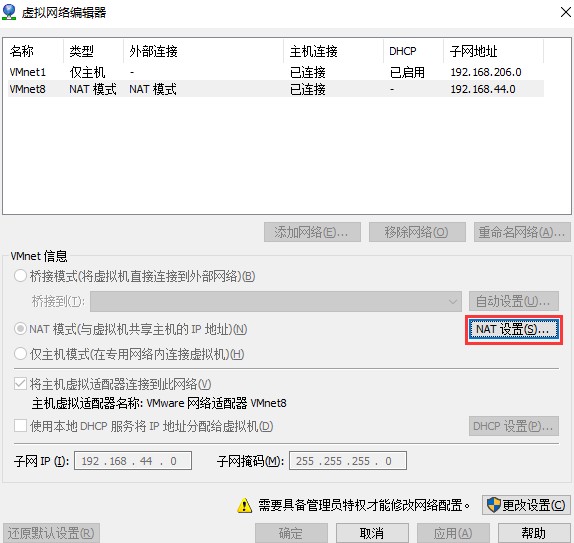Viewport: 574px width, 543px height.
Task: Click the Virtual Network Editor title icon
Action: [9, 12]
